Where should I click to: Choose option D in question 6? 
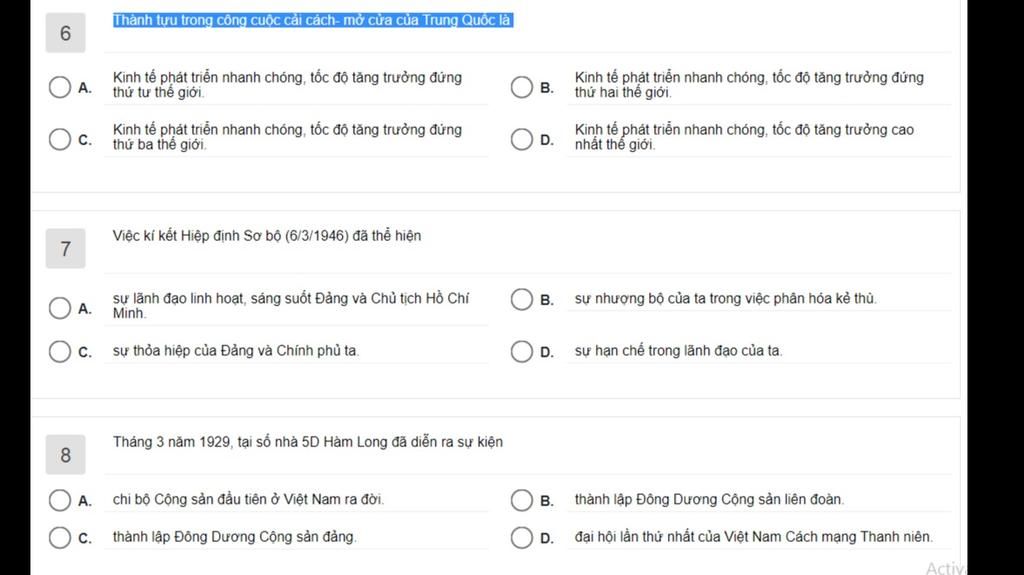click(522, 139)
